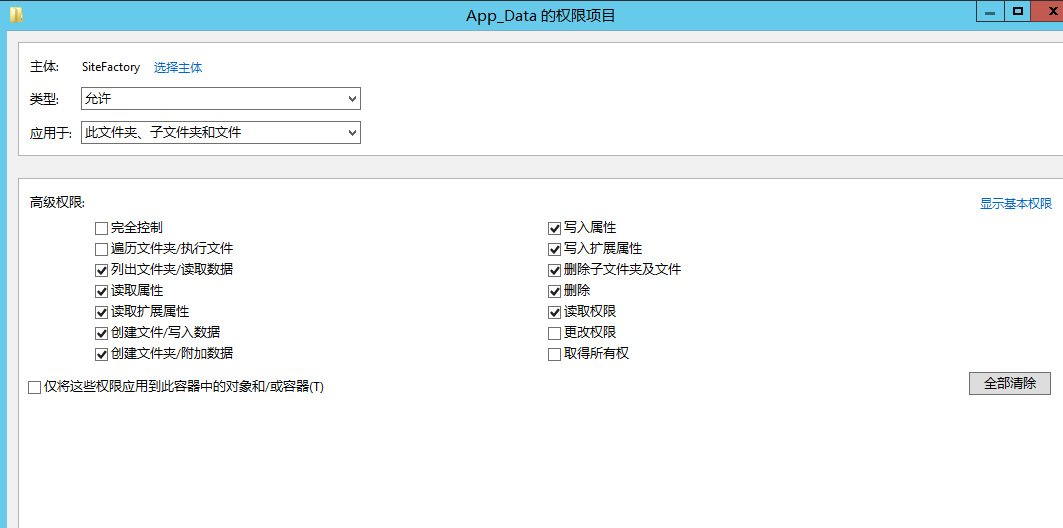
Task: Uncheck 读取扩展属性 permission
Action: [x=102, y=312]
